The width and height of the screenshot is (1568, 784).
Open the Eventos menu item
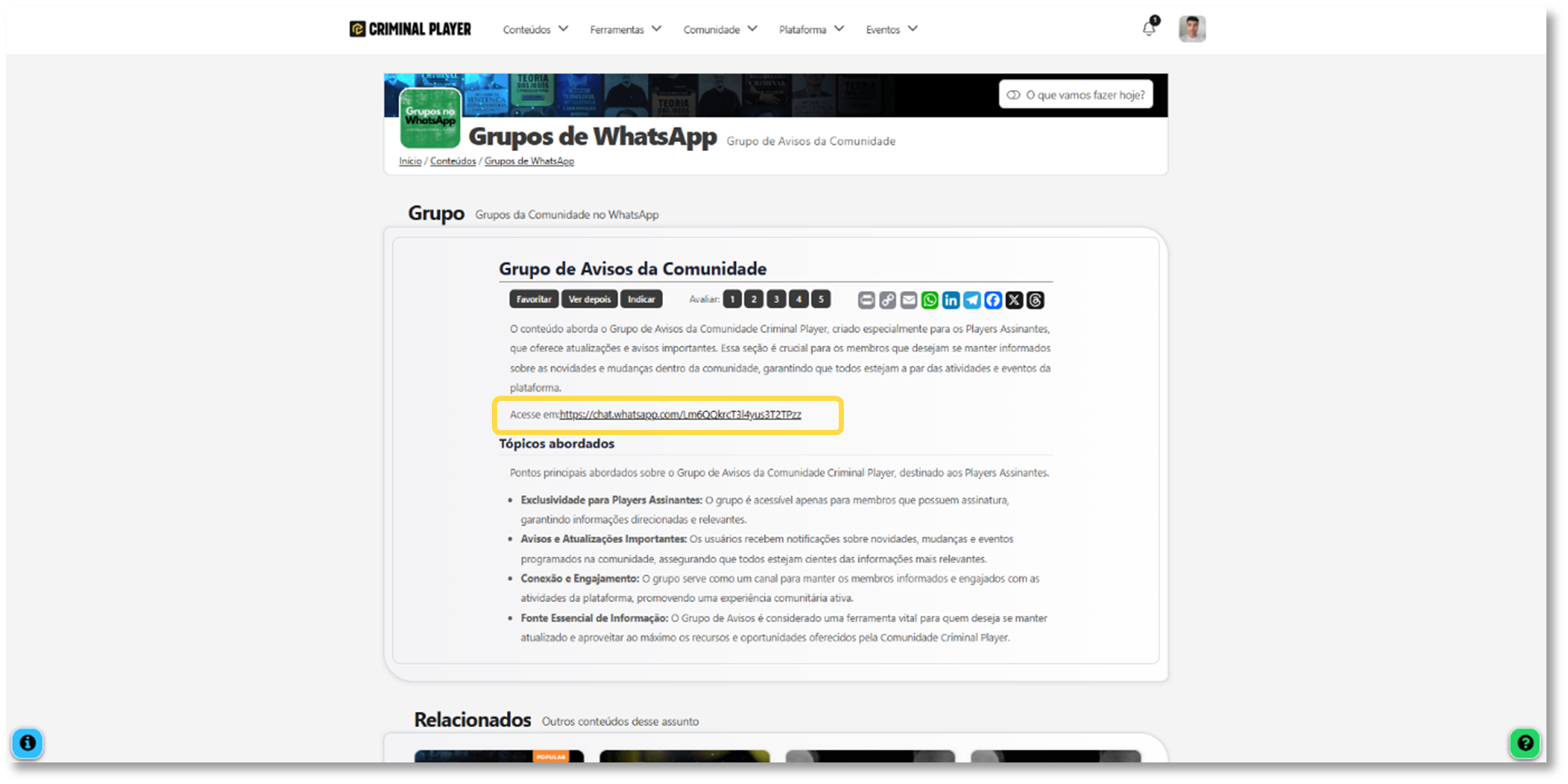(890, 29)
